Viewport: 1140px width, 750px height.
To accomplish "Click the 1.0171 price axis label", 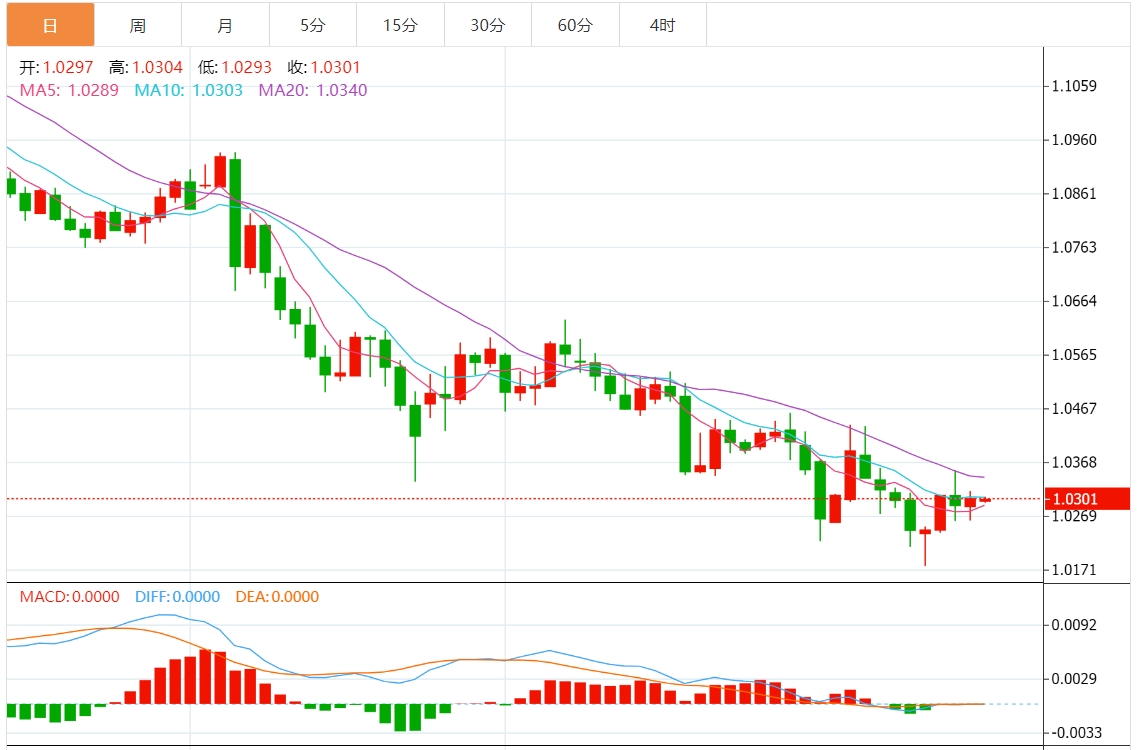I will [x=1074, y=570].
